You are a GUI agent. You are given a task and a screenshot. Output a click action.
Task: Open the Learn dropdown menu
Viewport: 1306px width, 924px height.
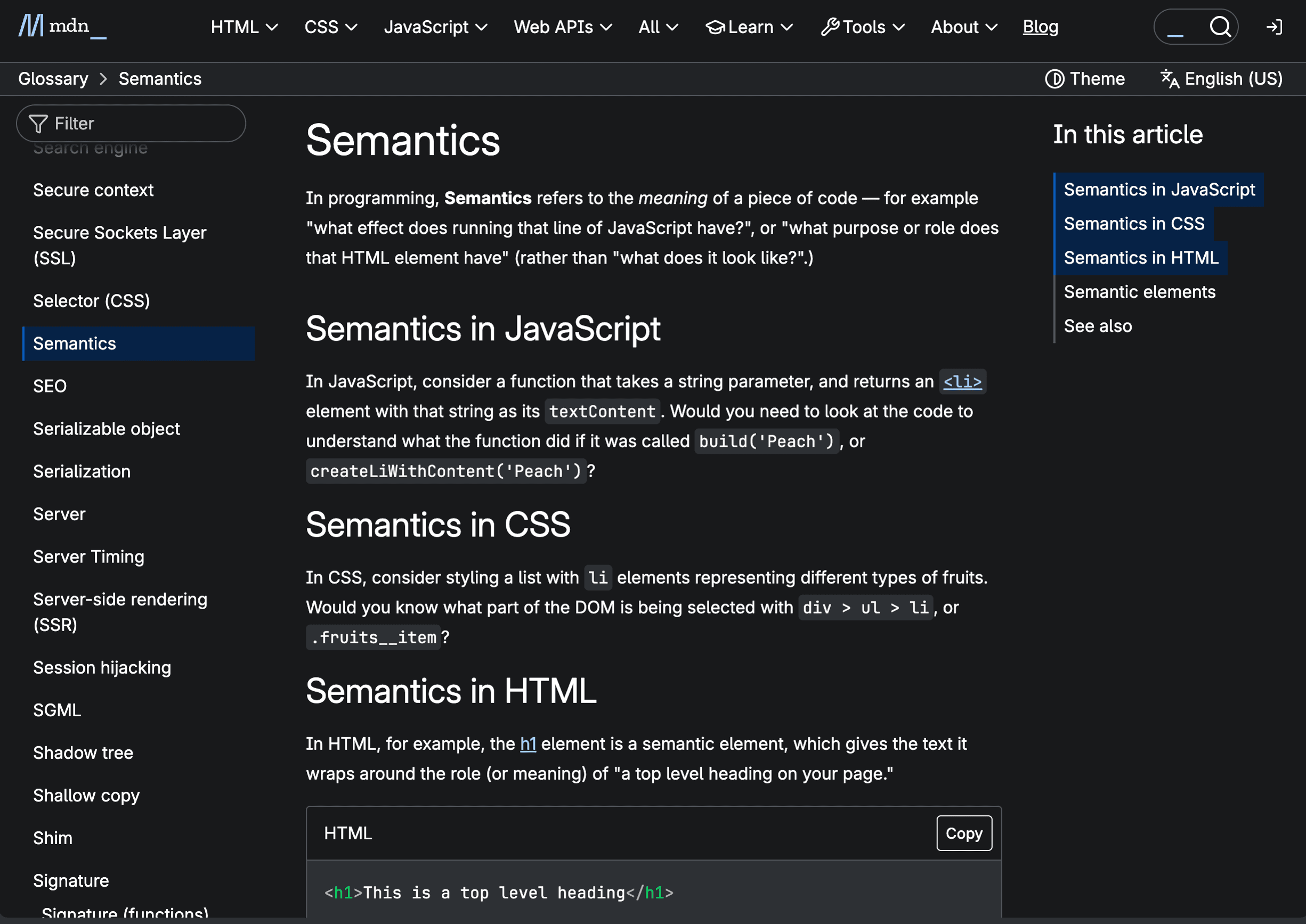pyautogui.click(x=749, y=27)
